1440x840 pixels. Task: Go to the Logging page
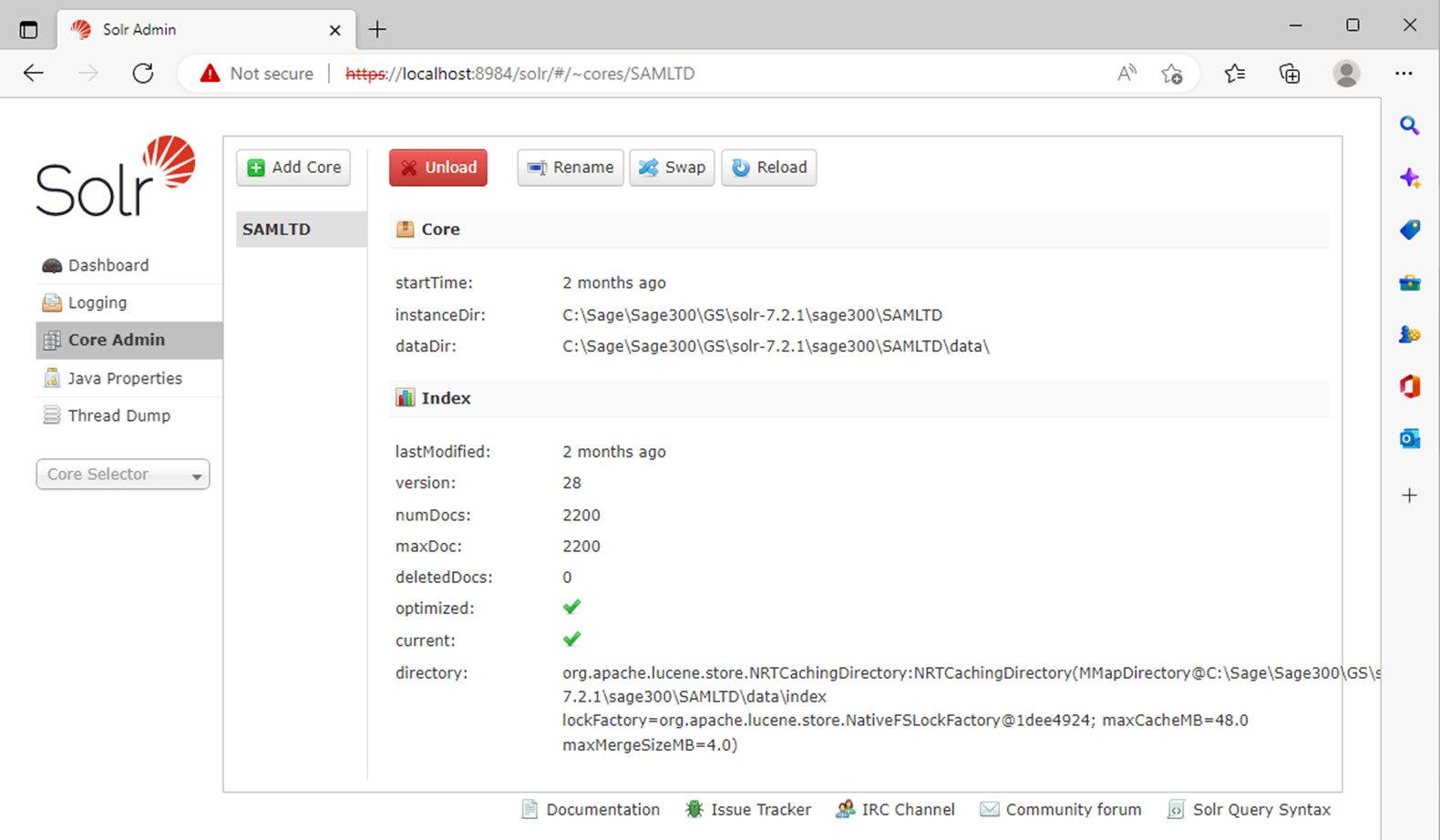tap(97, 302)
